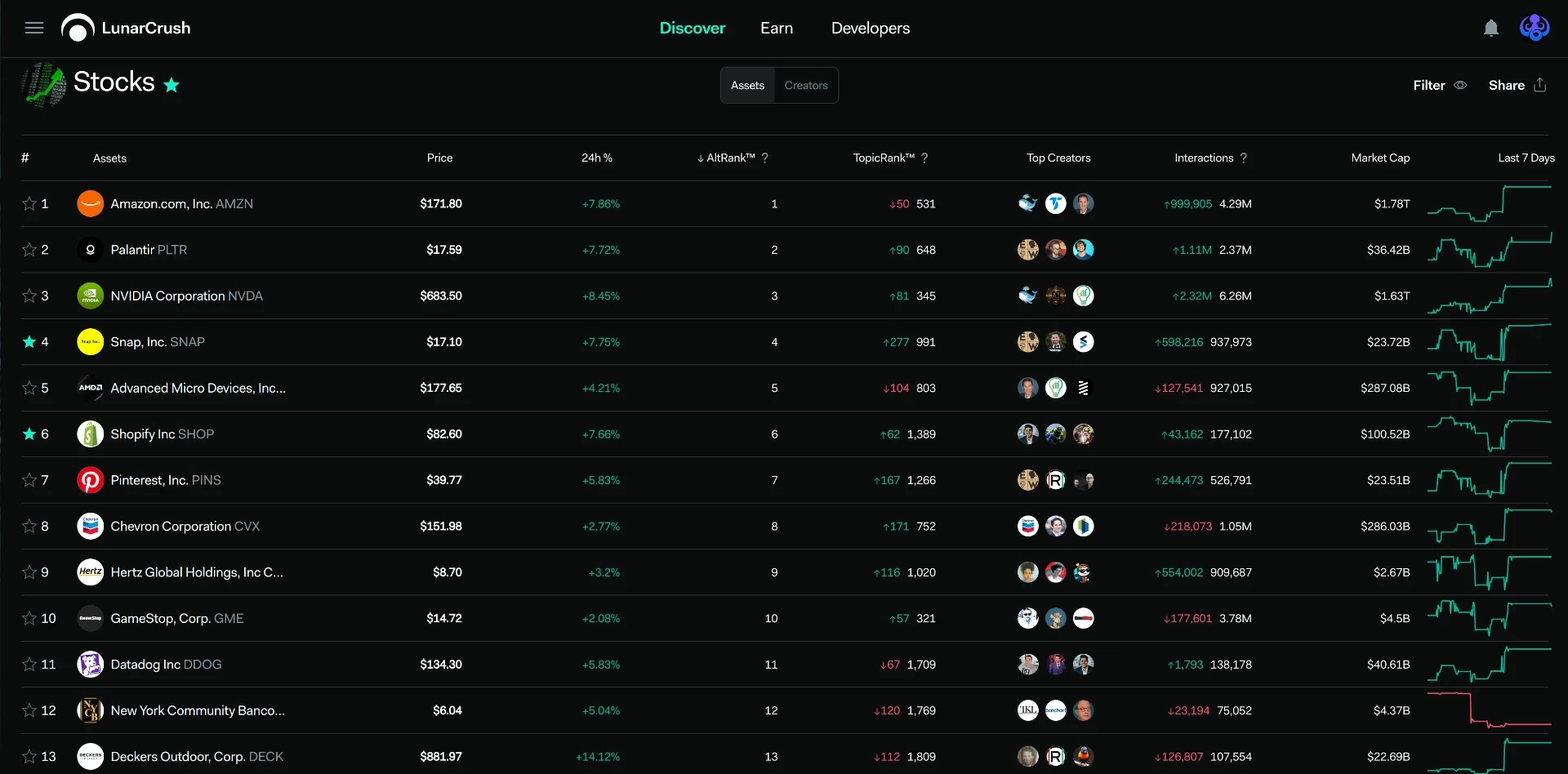Click the Share upload icon
The height and width of the screenshot is (774, 1568).
1540,85
